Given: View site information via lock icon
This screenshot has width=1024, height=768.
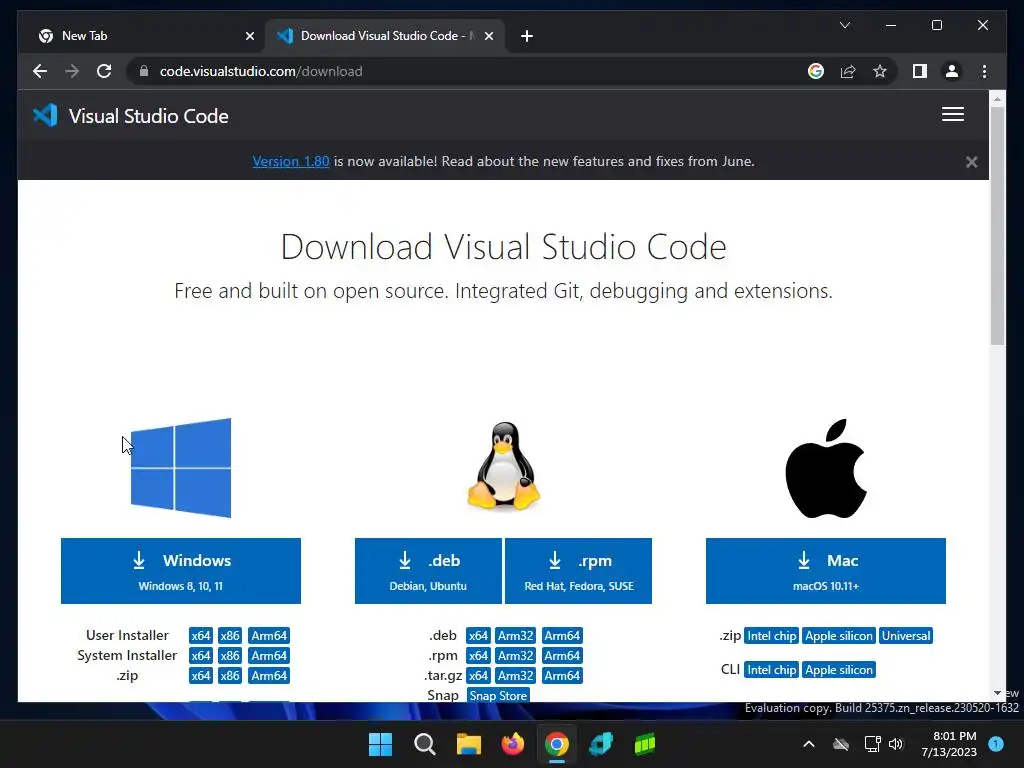Looking at the screenshot, I should point(144,71).
